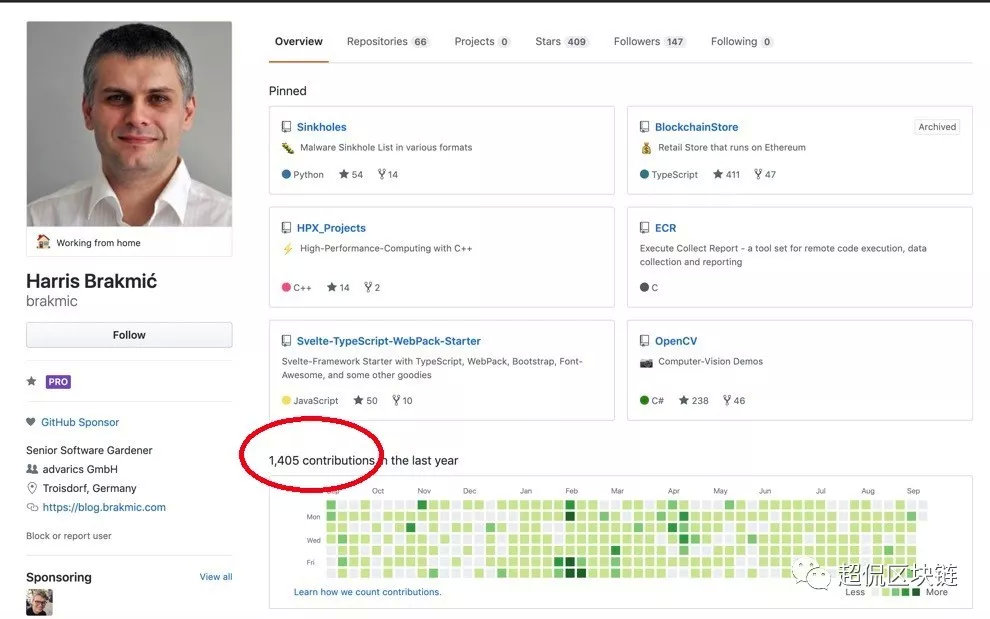Image resolution: width=990 pixels, height=619 pixels.
Task: Click Block or report user
Action: 69,536
